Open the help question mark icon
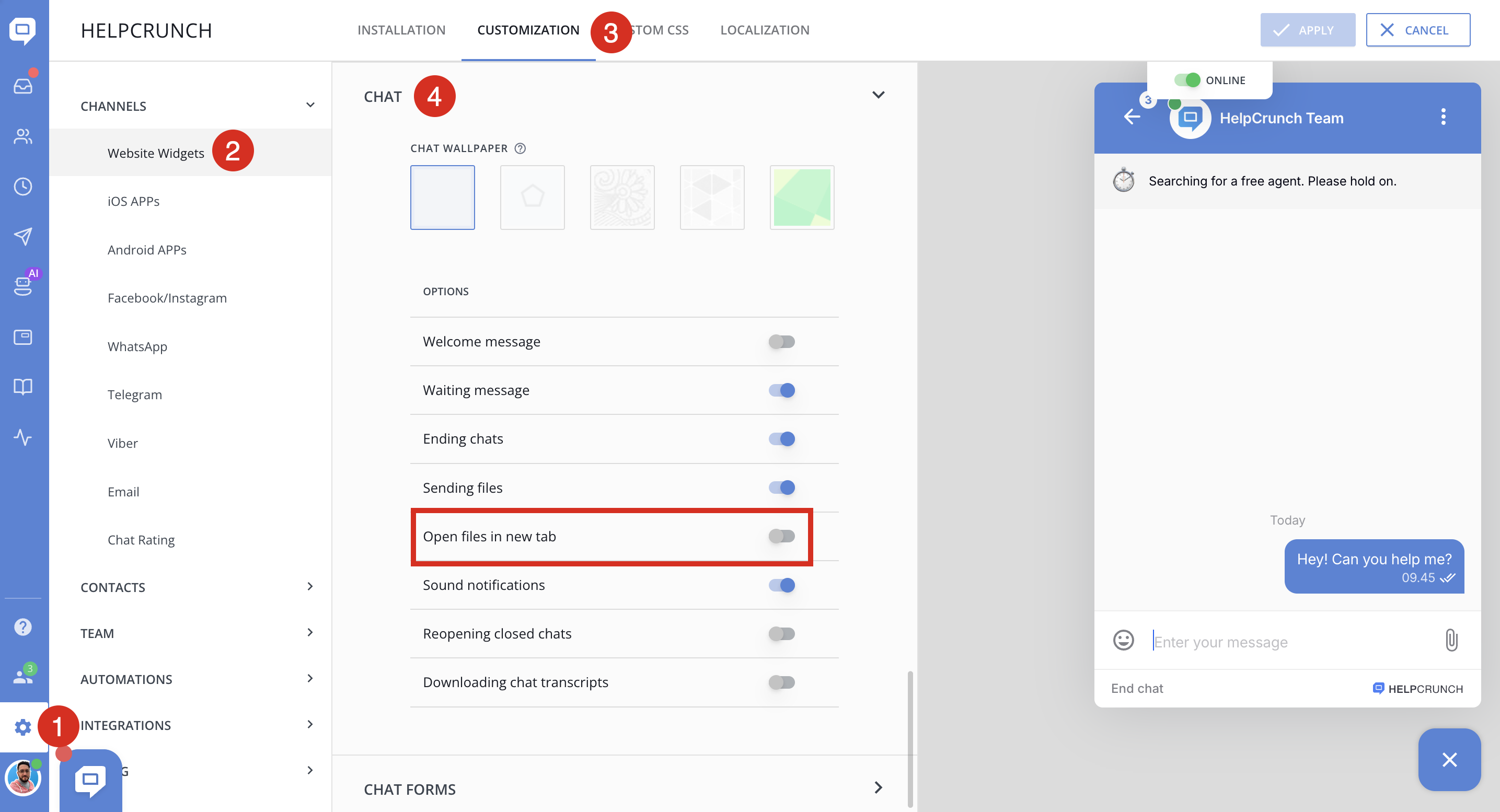 pos(22,627)
